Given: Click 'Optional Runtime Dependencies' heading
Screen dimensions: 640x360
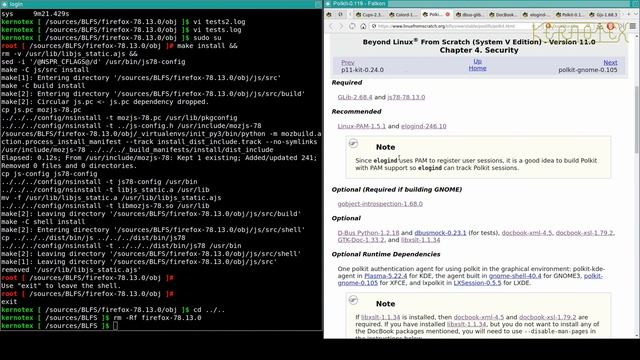Looking at the screenshot, I should tap(386, 254).
